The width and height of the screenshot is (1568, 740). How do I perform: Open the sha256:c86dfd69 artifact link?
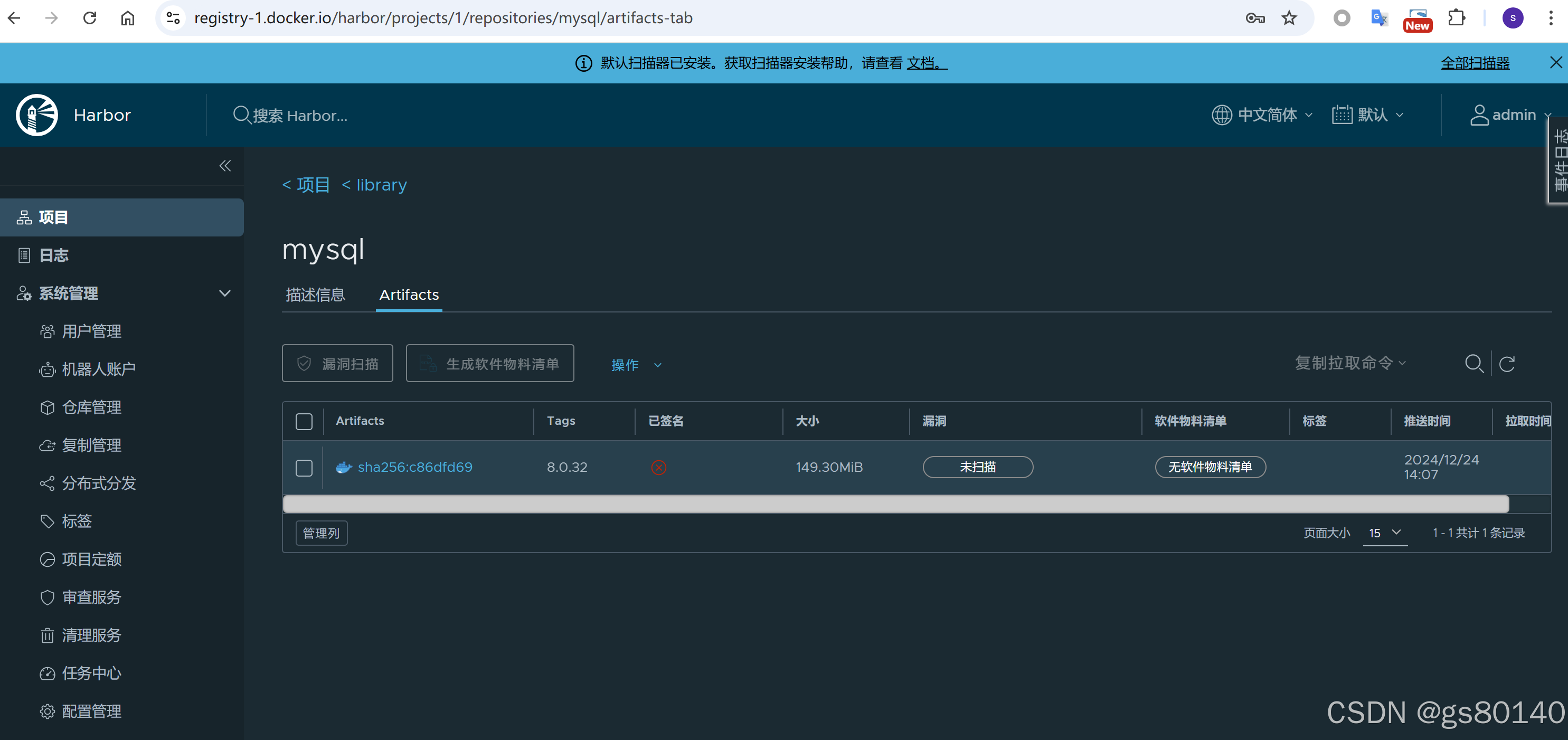415,467
